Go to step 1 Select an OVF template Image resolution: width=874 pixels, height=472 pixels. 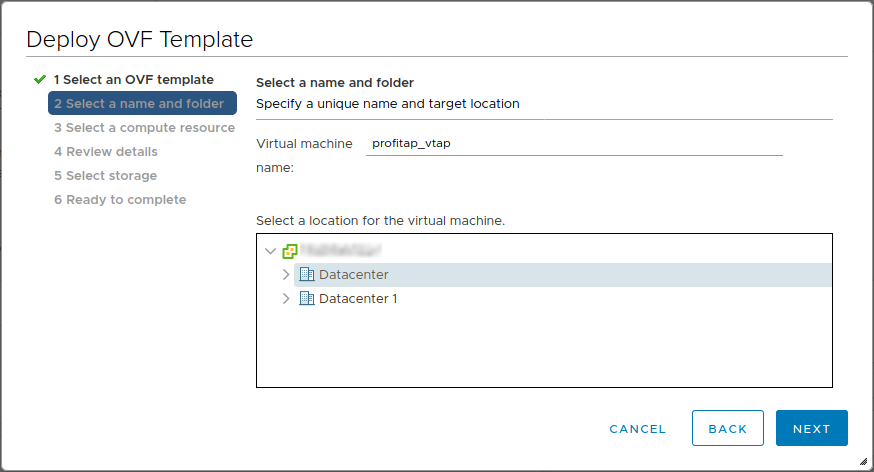click(x=133, y=79)
